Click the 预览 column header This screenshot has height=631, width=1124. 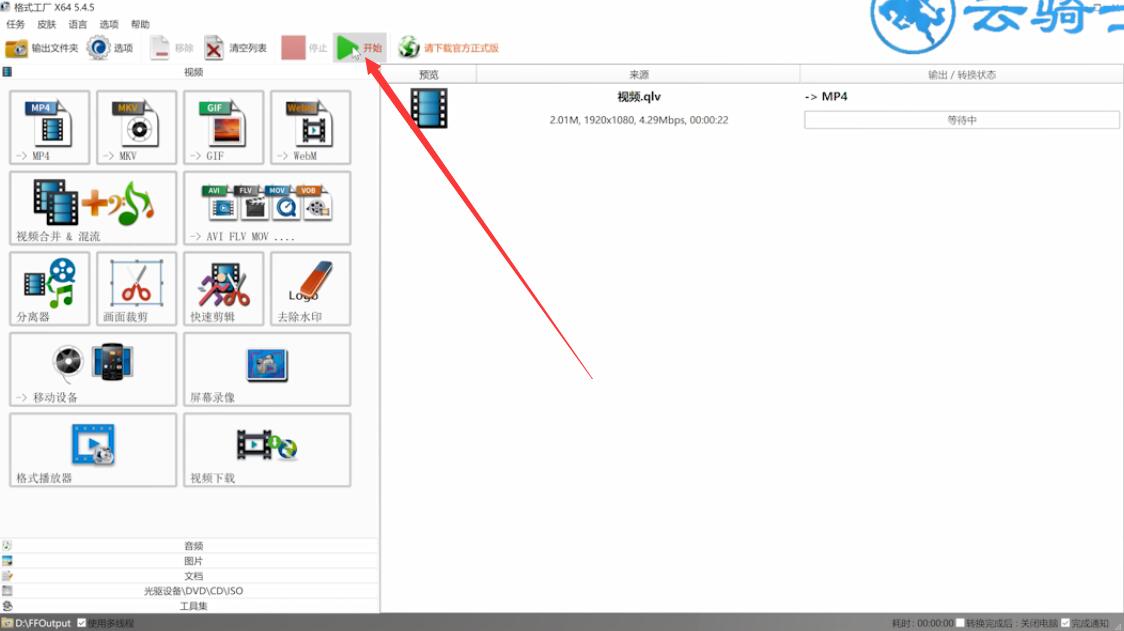click(429, 75)
